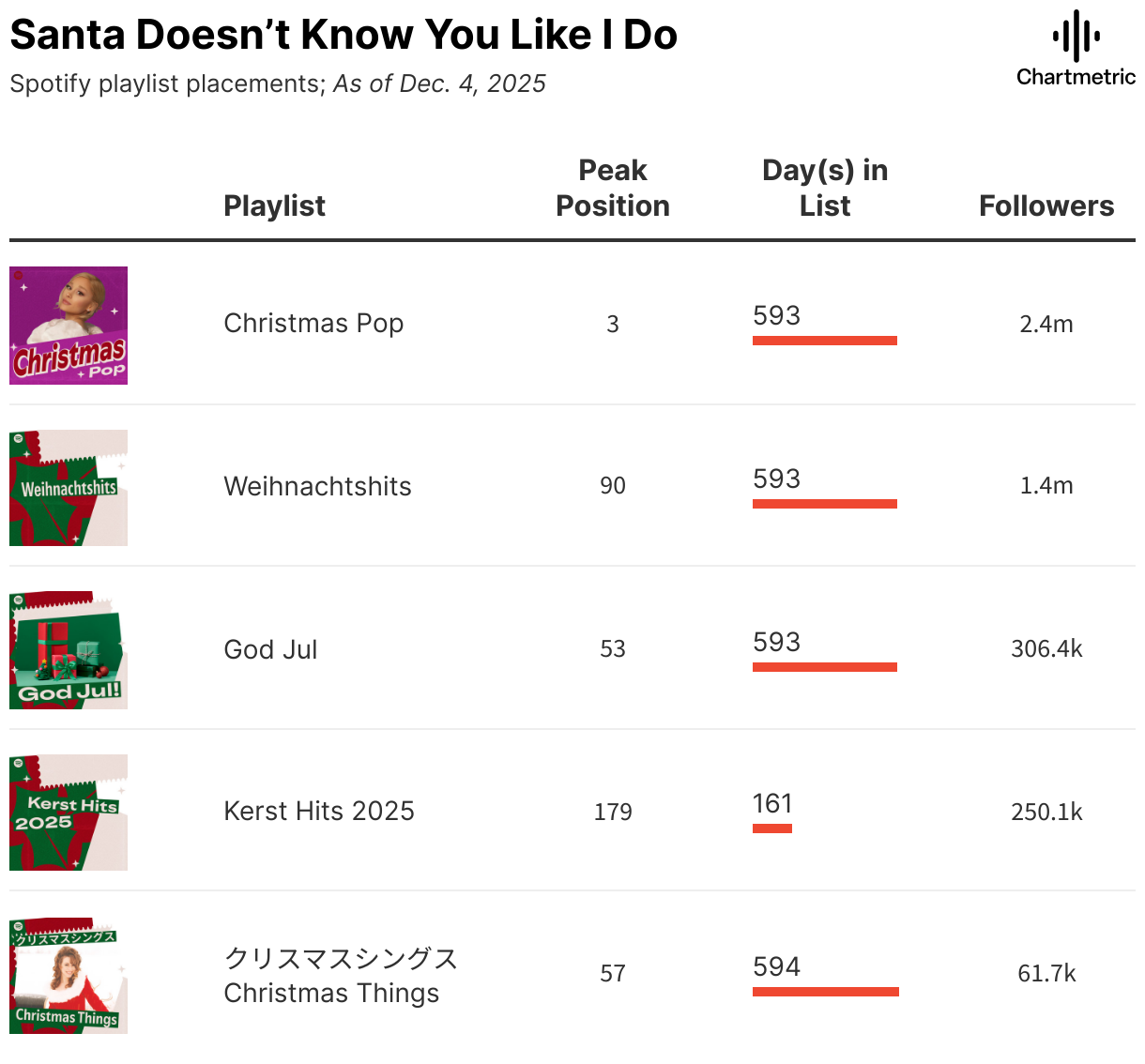
Task: Click the 2.4m followers value
Action: [x=1046, y=324]
